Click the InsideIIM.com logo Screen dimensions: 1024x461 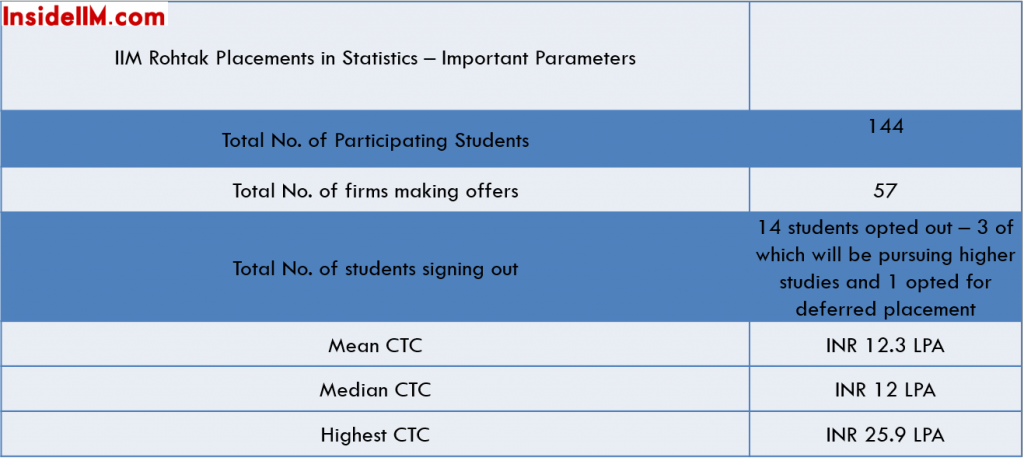[84, 15]
